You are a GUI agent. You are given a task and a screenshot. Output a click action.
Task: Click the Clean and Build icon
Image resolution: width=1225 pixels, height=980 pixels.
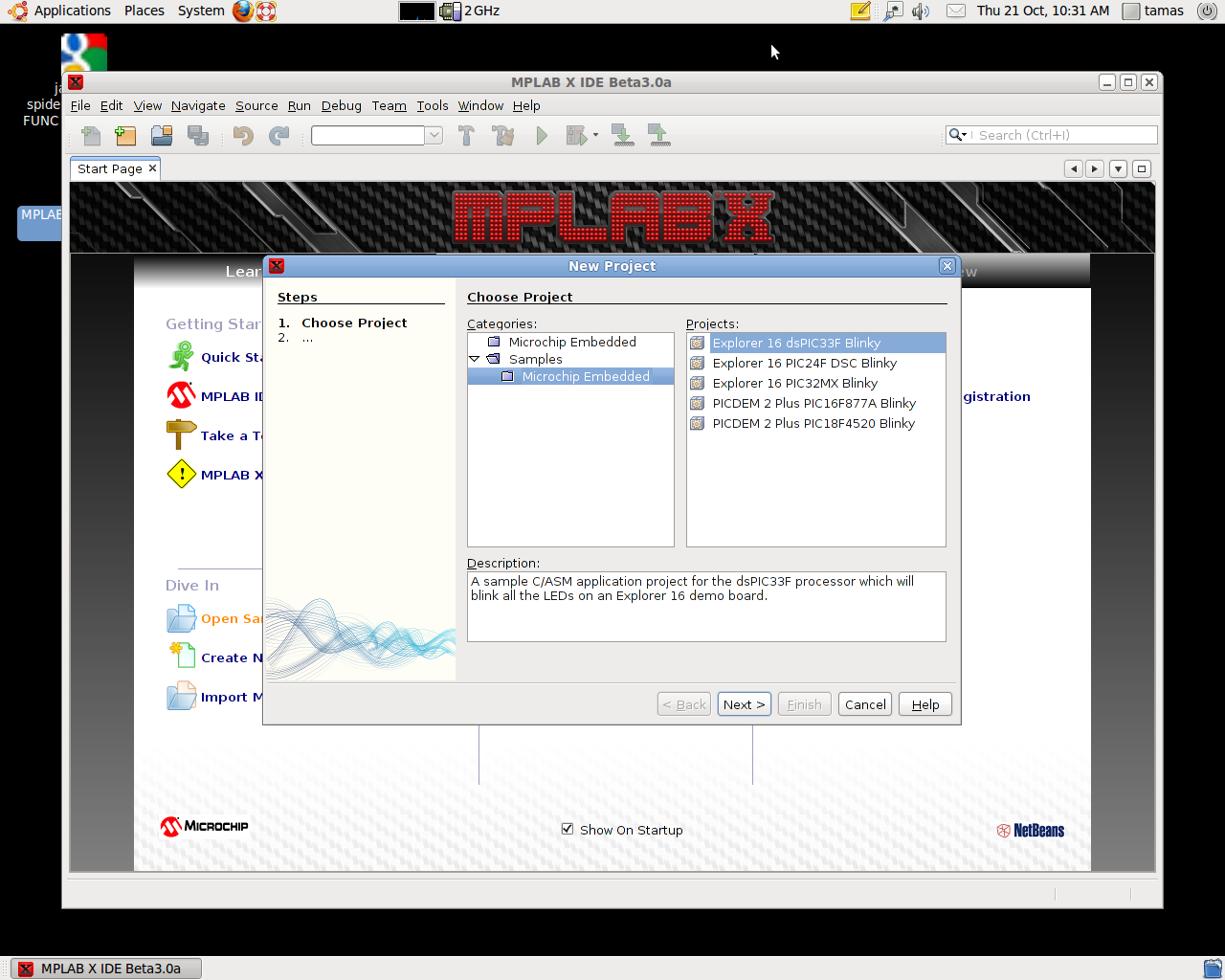coord(503,136)
